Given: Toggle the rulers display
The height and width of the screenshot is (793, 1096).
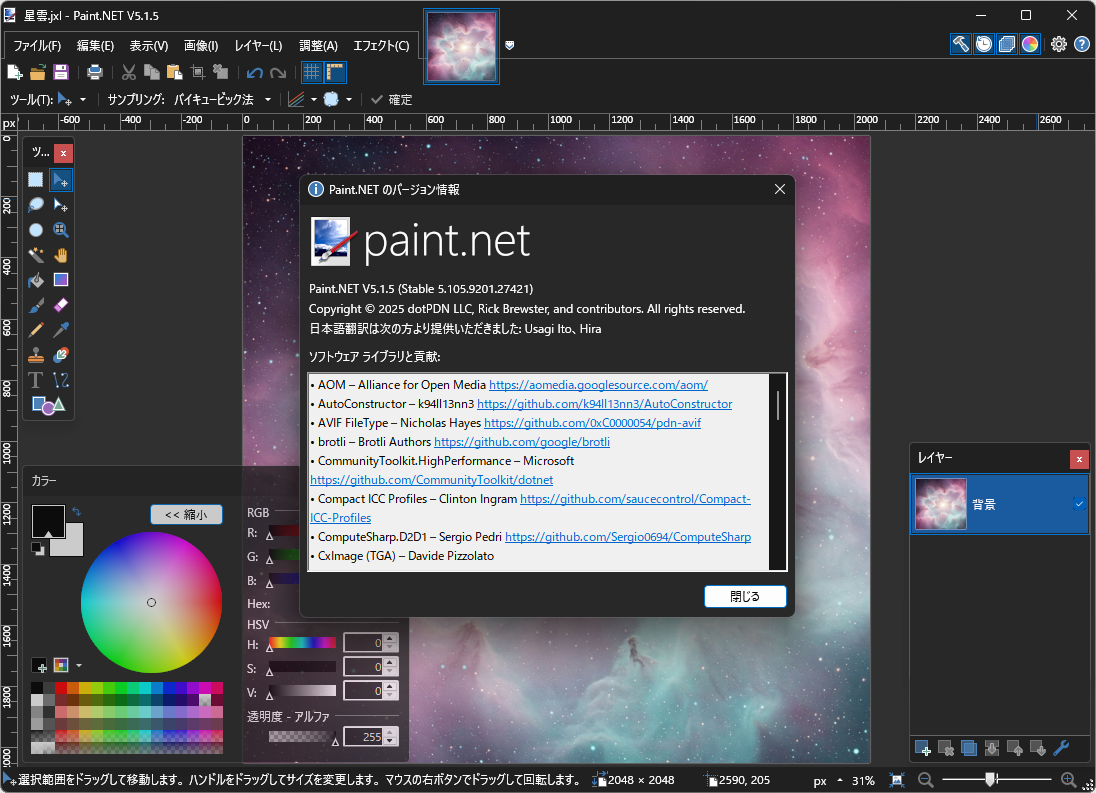Looking at the screenshot, I should coord(337,71).
